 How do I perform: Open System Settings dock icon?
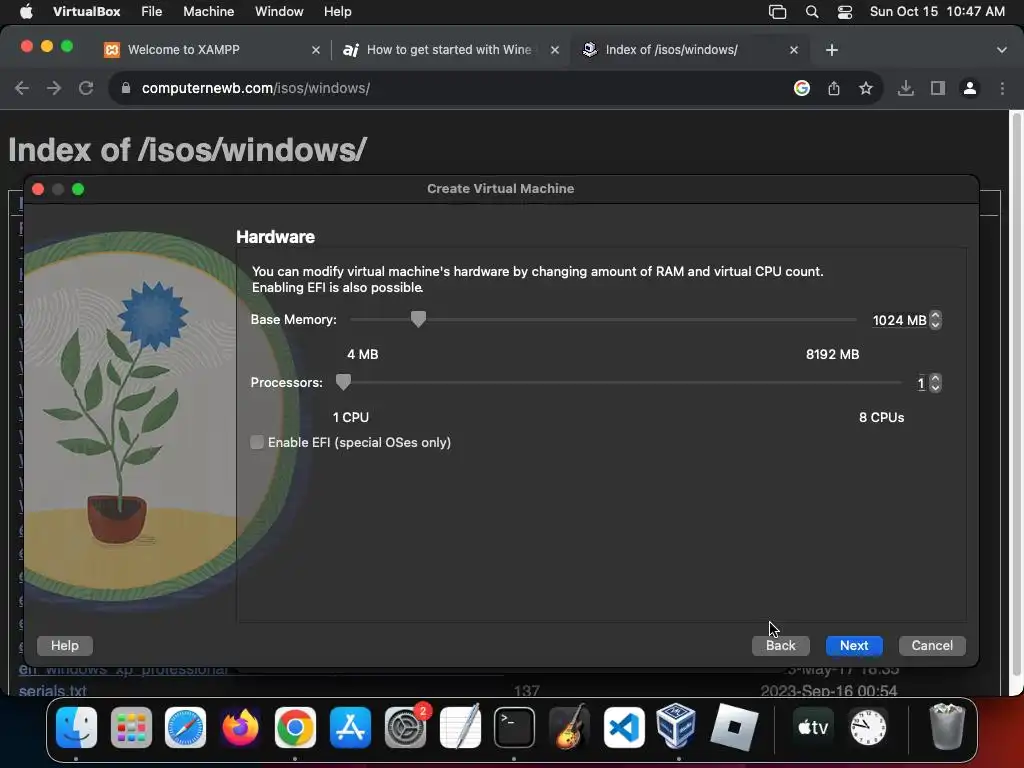tap(405, 727)
